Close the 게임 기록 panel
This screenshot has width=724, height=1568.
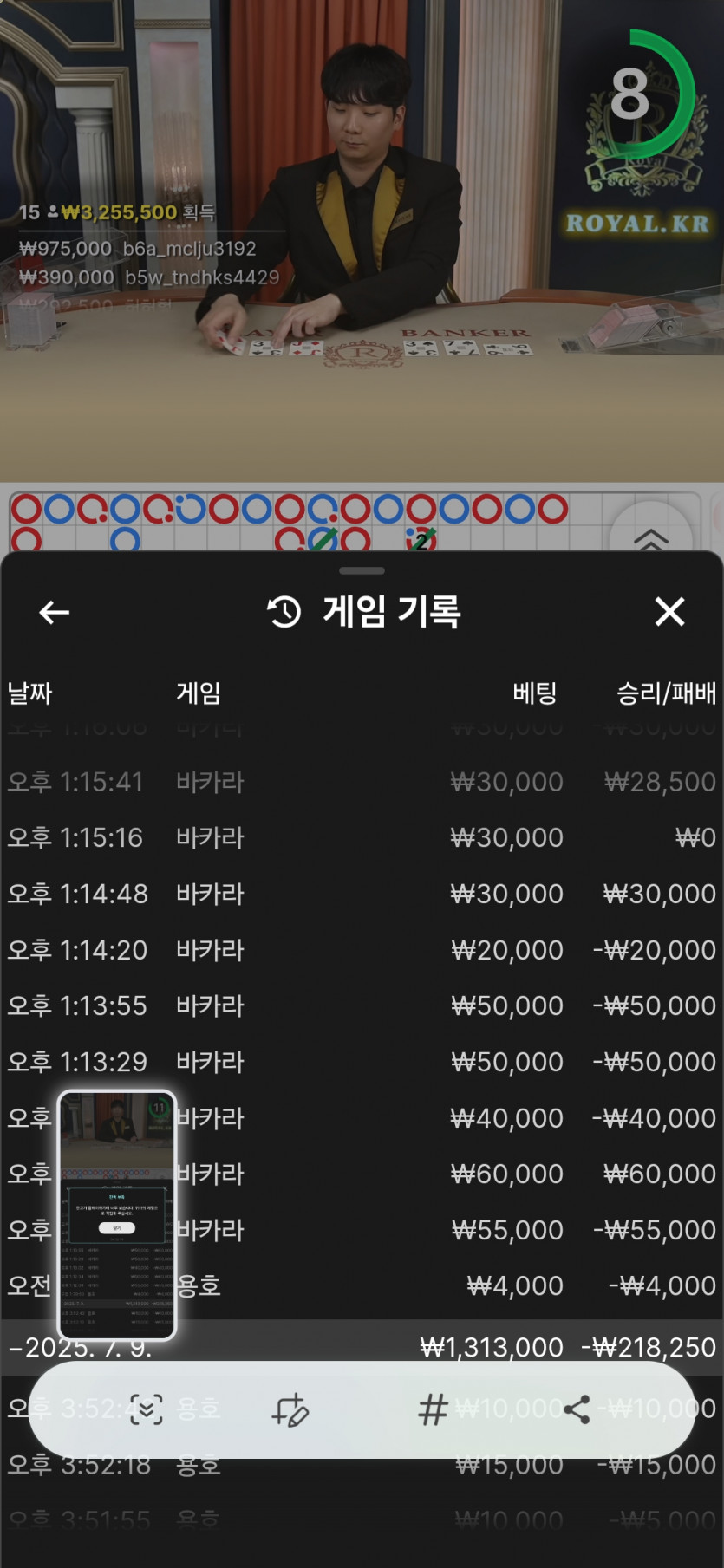(669, 612)
